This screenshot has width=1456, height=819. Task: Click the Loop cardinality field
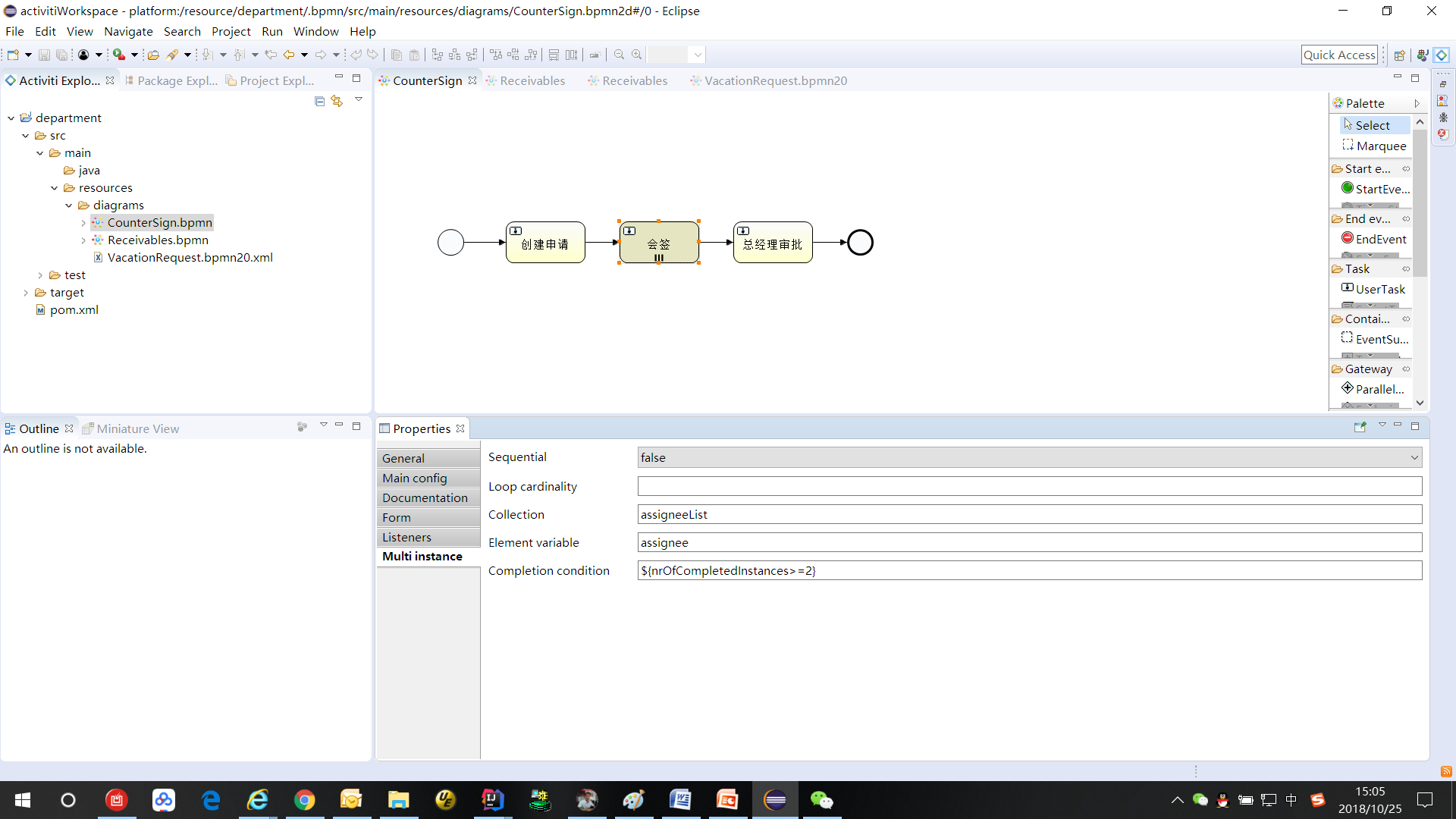point(1030,486)
